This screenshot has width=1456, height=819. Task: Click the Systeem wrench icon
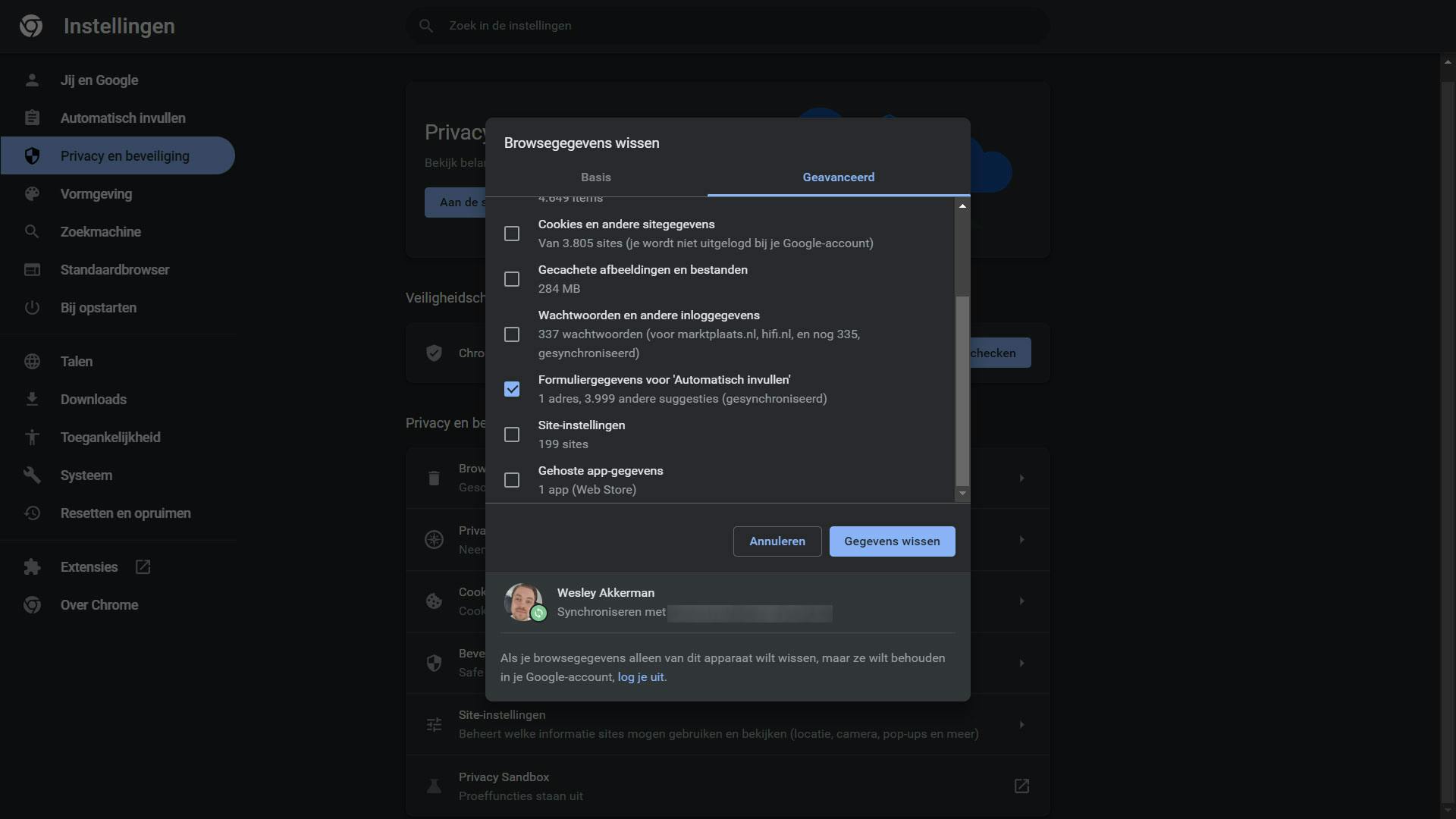click(x=32, y=475)
